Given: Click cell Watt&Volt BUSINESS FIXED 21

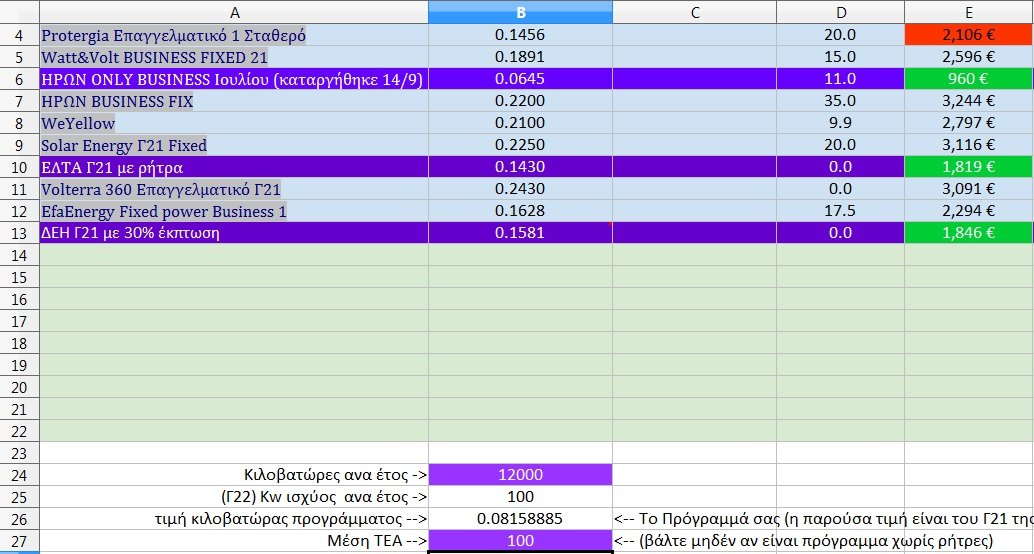Looking at the screenshot, I should point(234,57).
